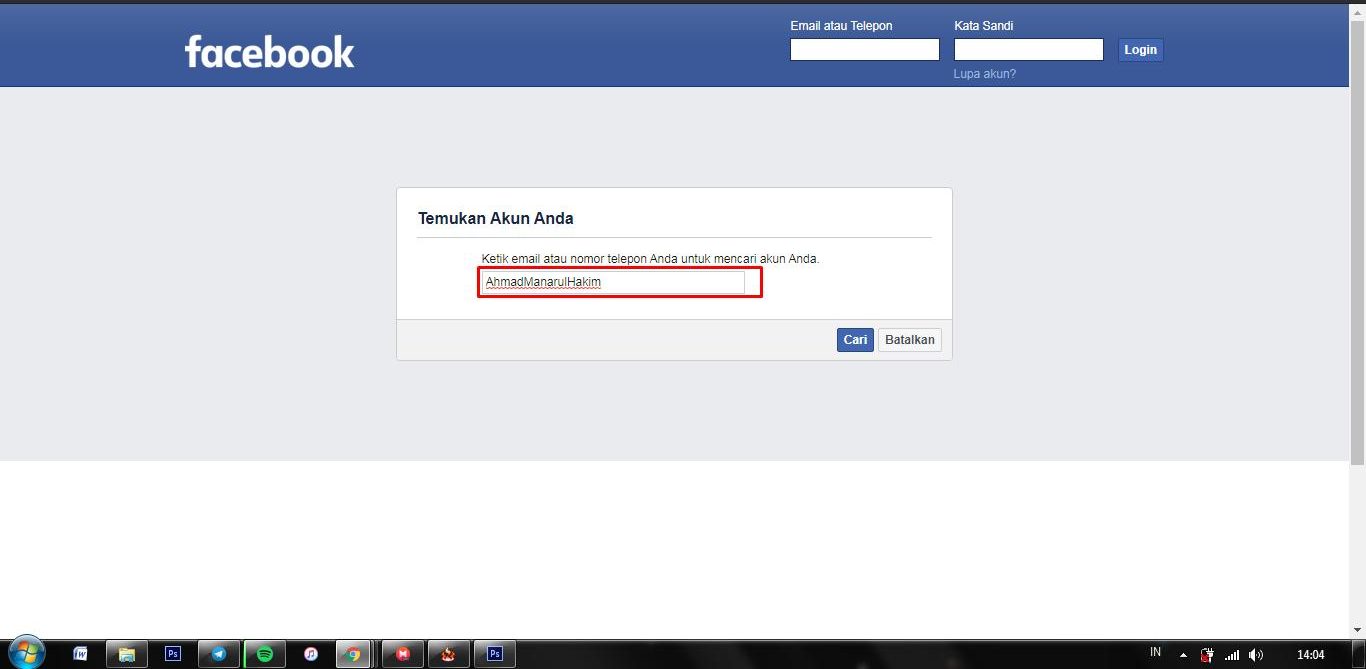Show hidden tray icons arrow

1183,656
